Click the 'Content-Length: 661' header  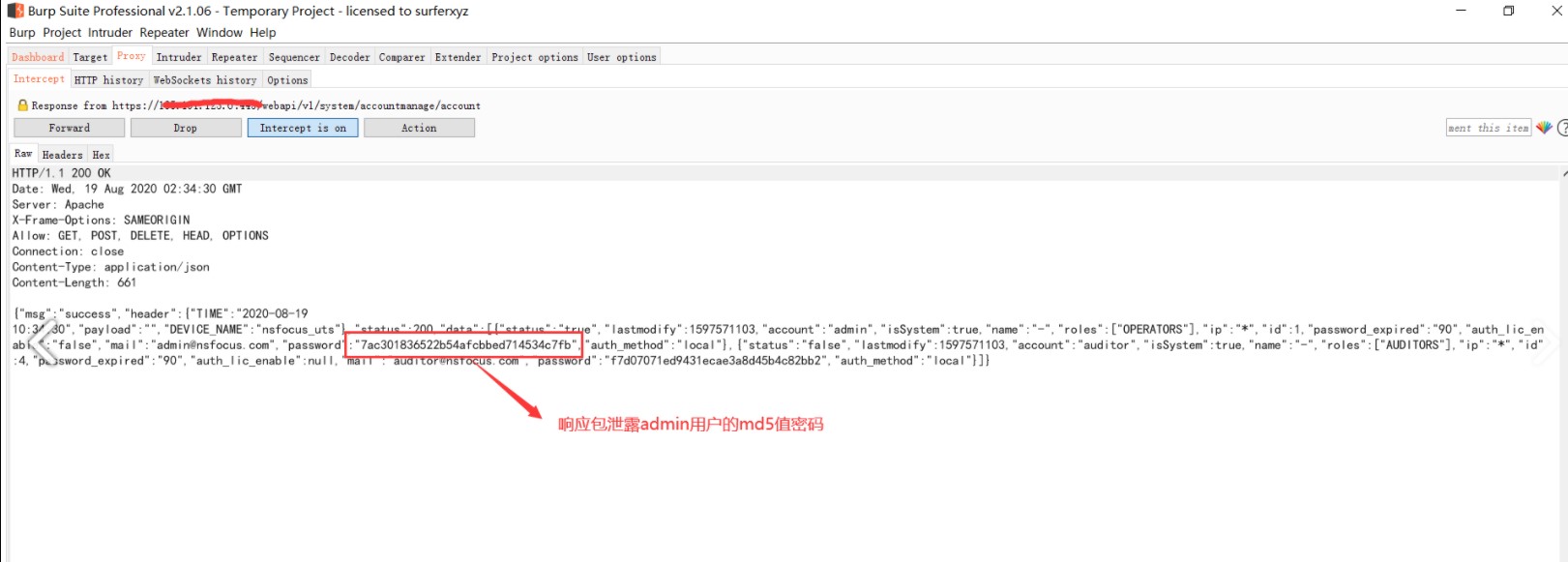(x=74, y=282)
